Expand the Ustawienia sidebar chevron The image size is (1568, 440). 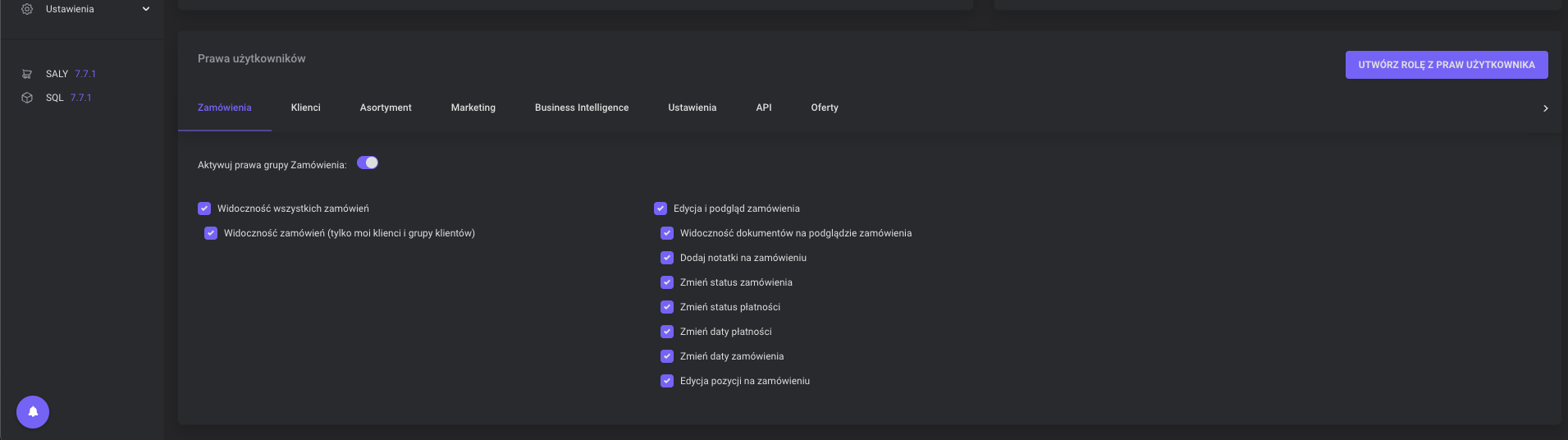[x=146, y=9]
